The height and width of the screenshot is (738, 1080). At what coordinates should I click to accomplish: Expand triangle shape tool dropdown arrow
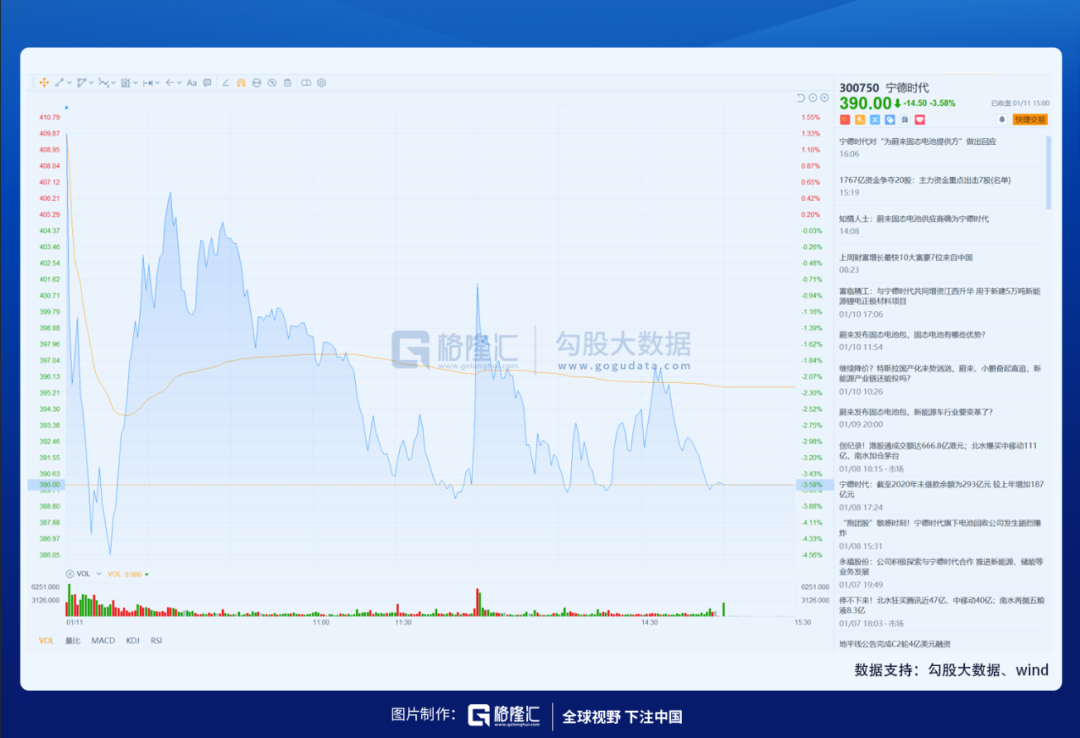[92, 83]
